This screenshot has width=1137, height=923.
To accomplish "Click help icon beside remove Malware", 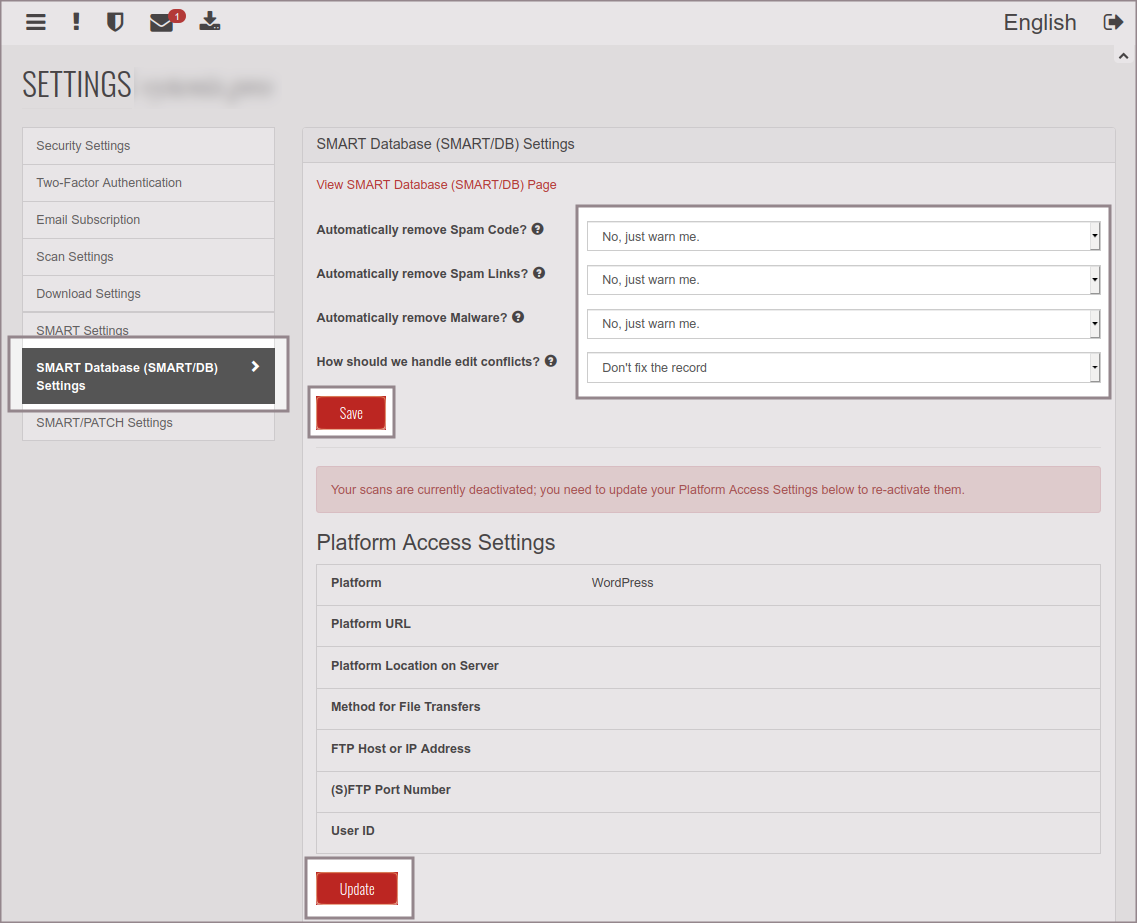I will [x=518, y=317].
